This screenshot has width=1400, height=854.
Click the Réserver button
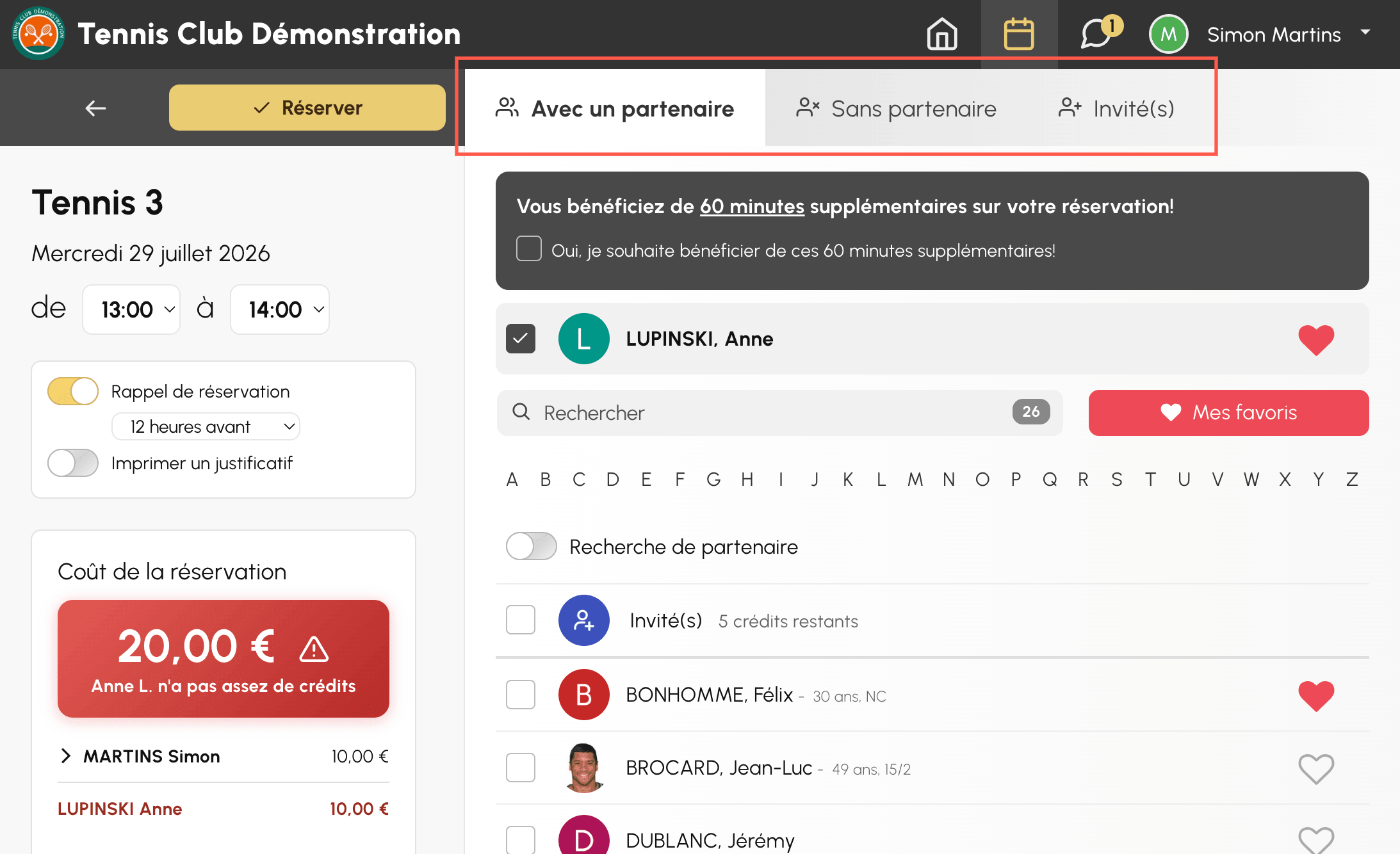(x=307, y=108)
